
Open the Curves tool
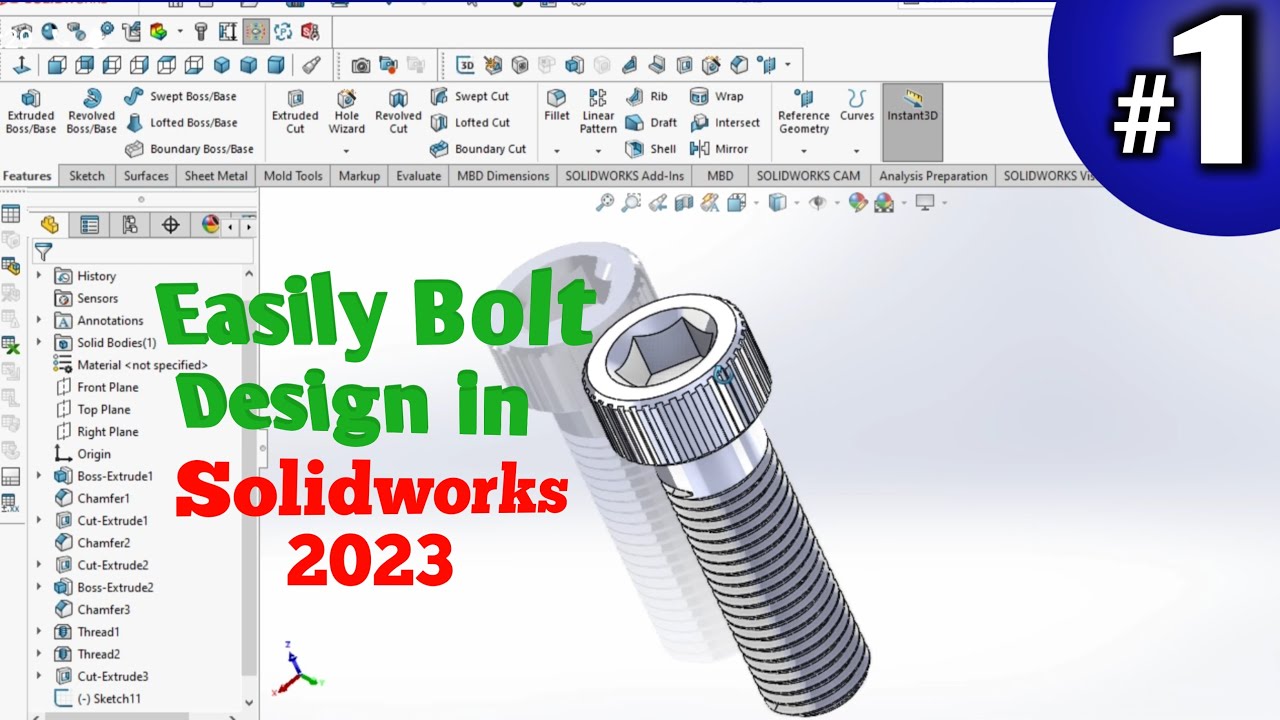point(857,105)
